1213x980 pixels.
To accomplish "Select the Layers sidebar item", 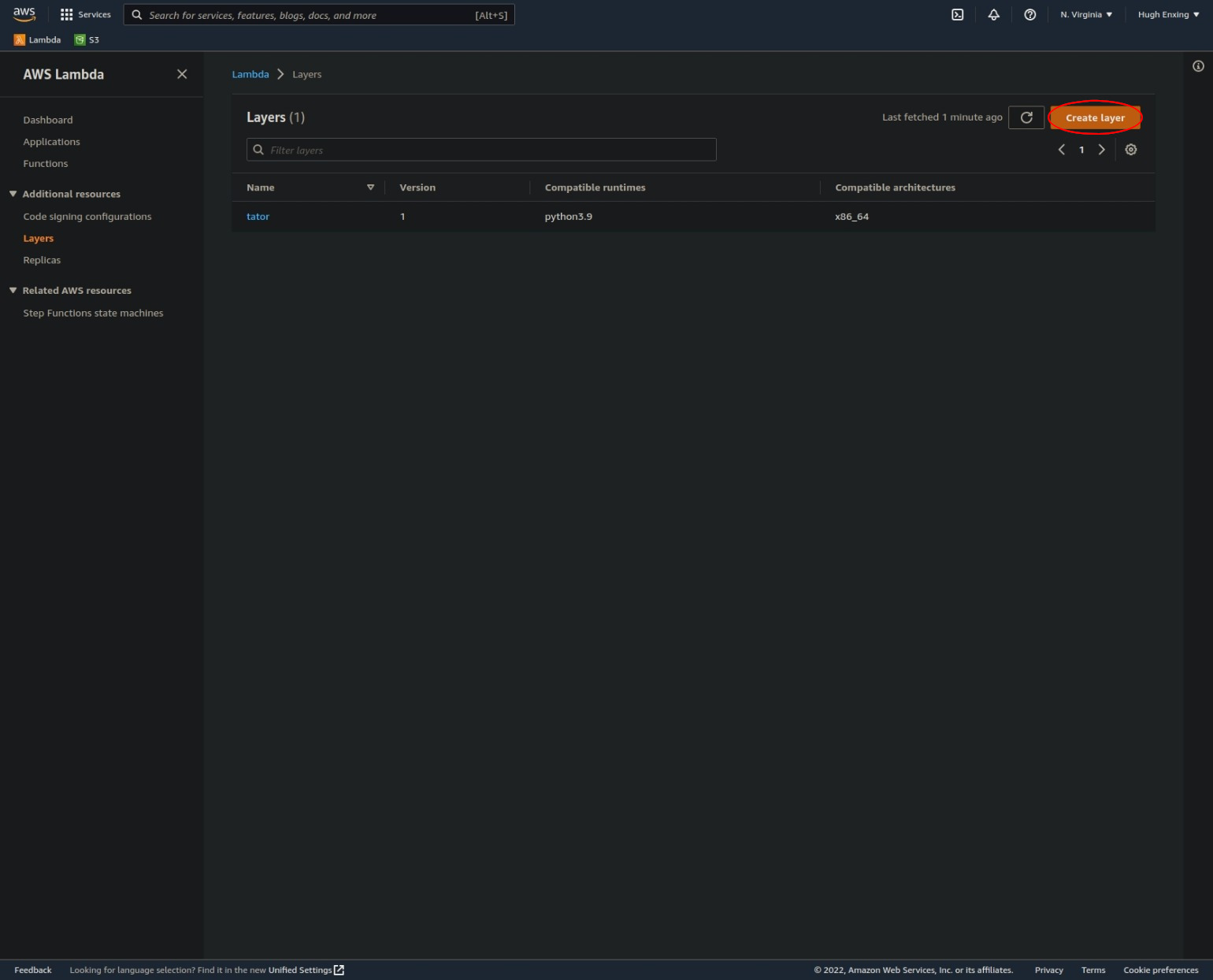I will pyautogui.click(x=38, y=238).
